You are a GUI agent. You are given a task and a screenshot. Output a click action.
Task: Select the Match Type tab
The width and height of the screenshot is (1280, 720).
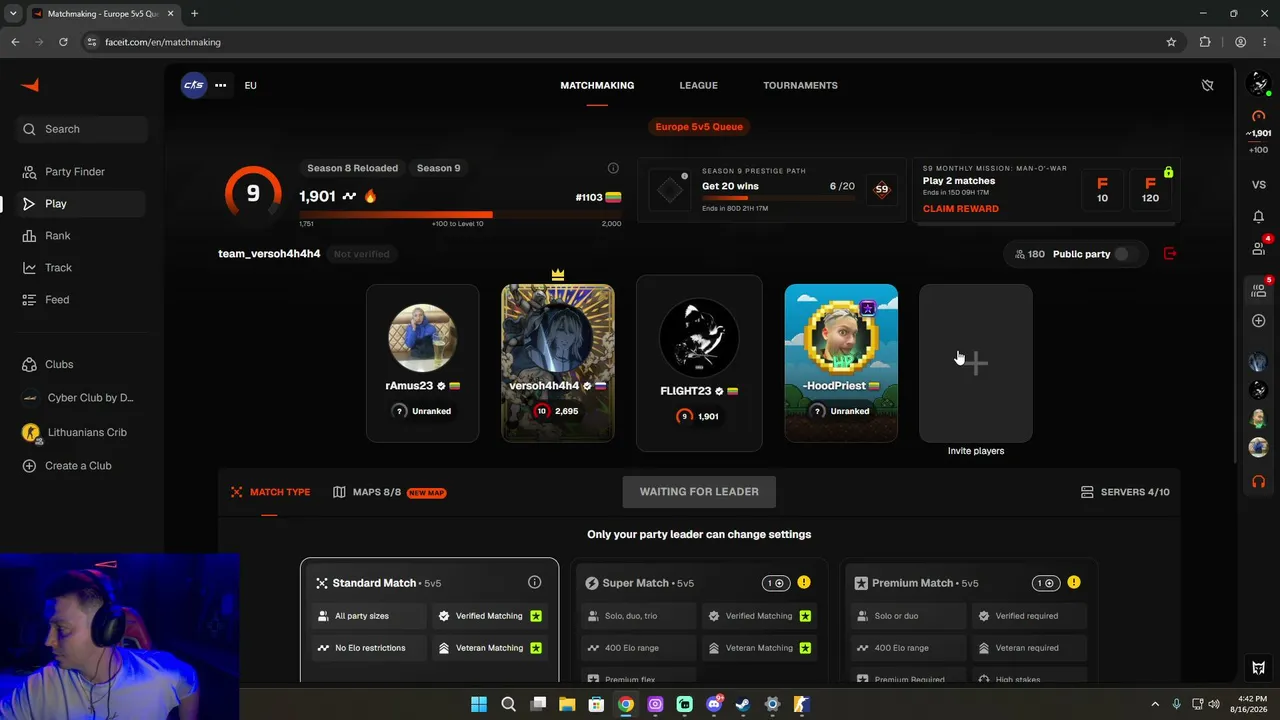270,492
